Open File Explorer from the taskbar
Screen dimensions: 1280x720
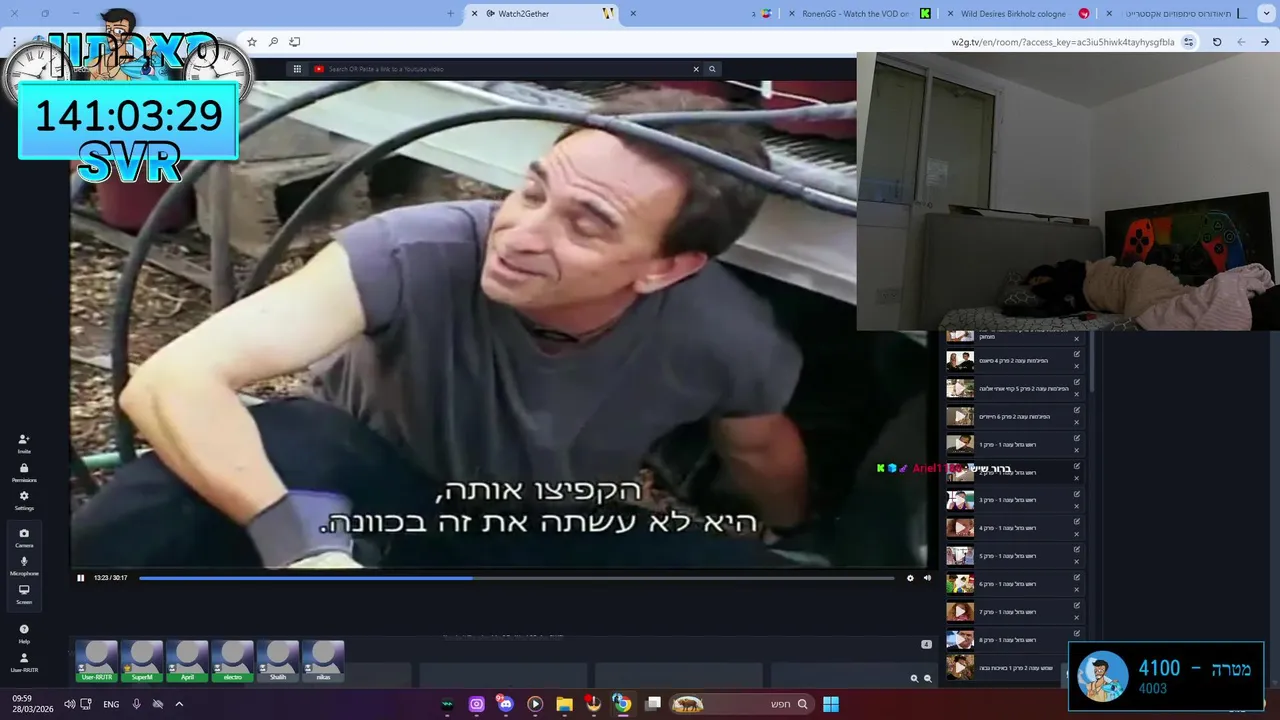[564, 704]
